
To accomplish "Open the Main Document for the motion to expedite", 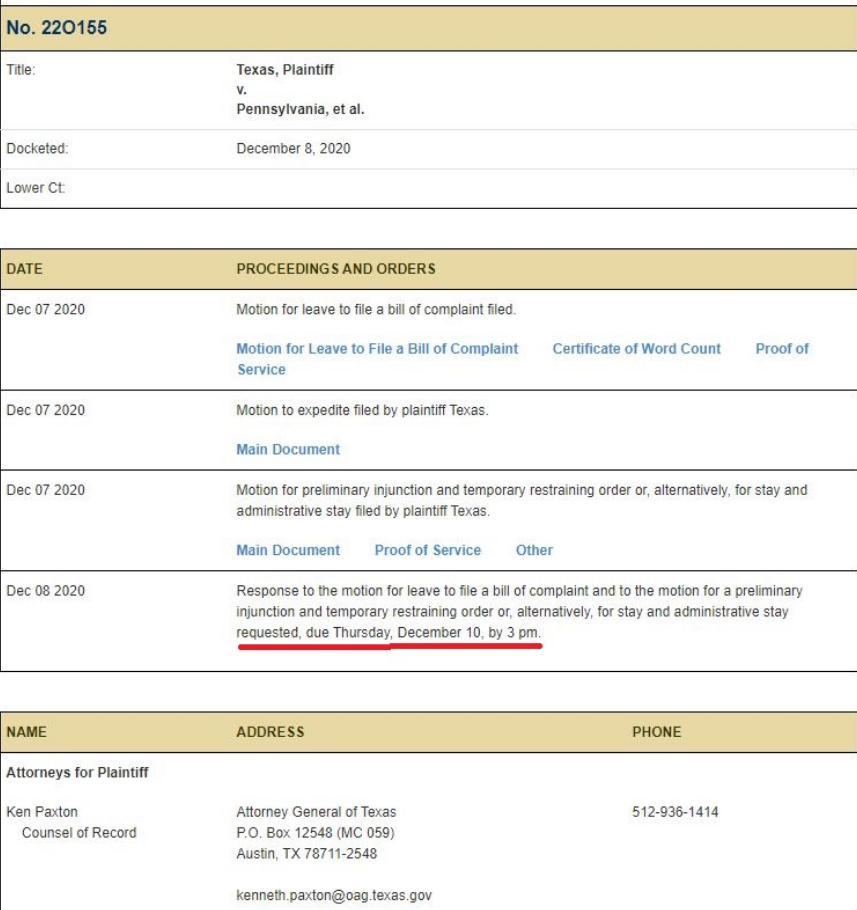I will (288, 449).
